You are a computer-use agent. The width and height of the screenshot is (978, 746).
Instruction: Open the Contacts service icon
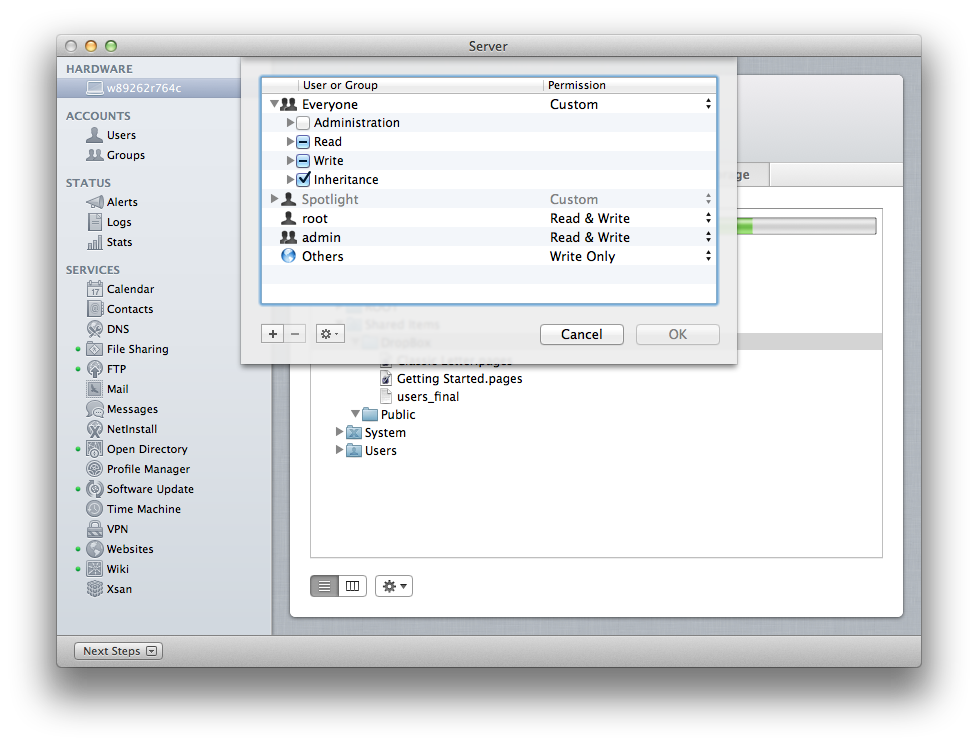click(x=95, y=309)
